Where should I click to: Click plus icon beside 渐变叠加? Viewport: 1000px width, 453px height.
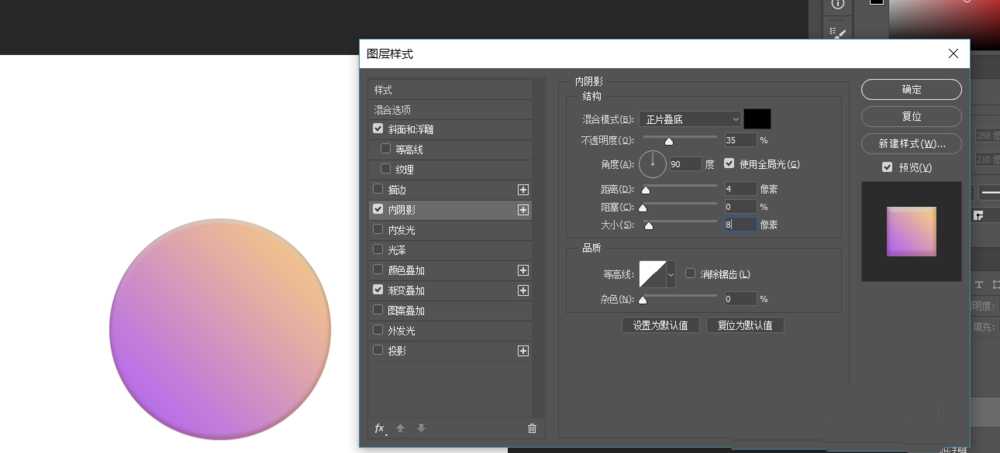coord(522,290)
